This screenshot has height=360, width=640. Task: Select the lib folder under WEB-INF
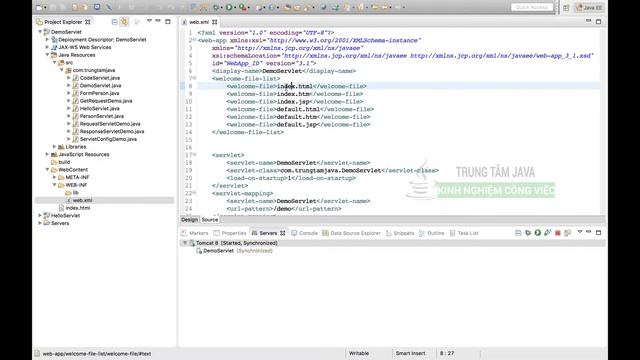coord(76,193)
